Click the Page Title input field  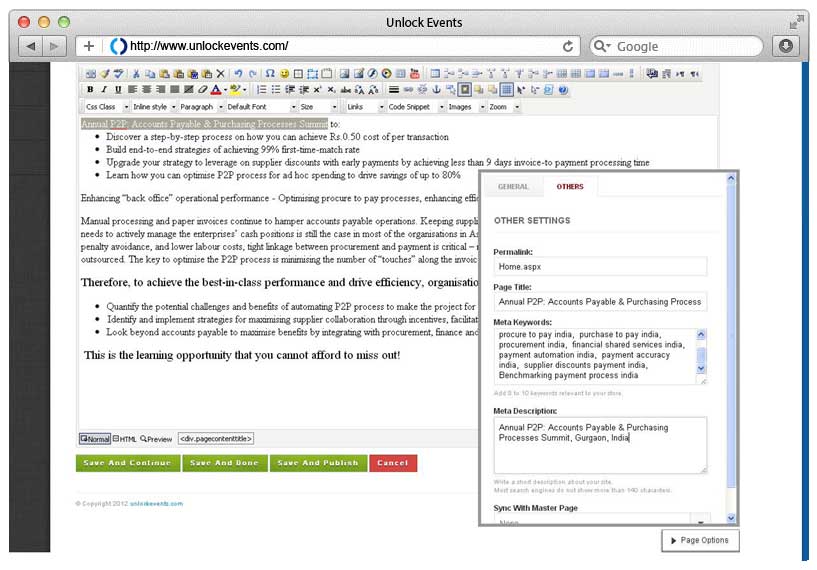[600, 302]
